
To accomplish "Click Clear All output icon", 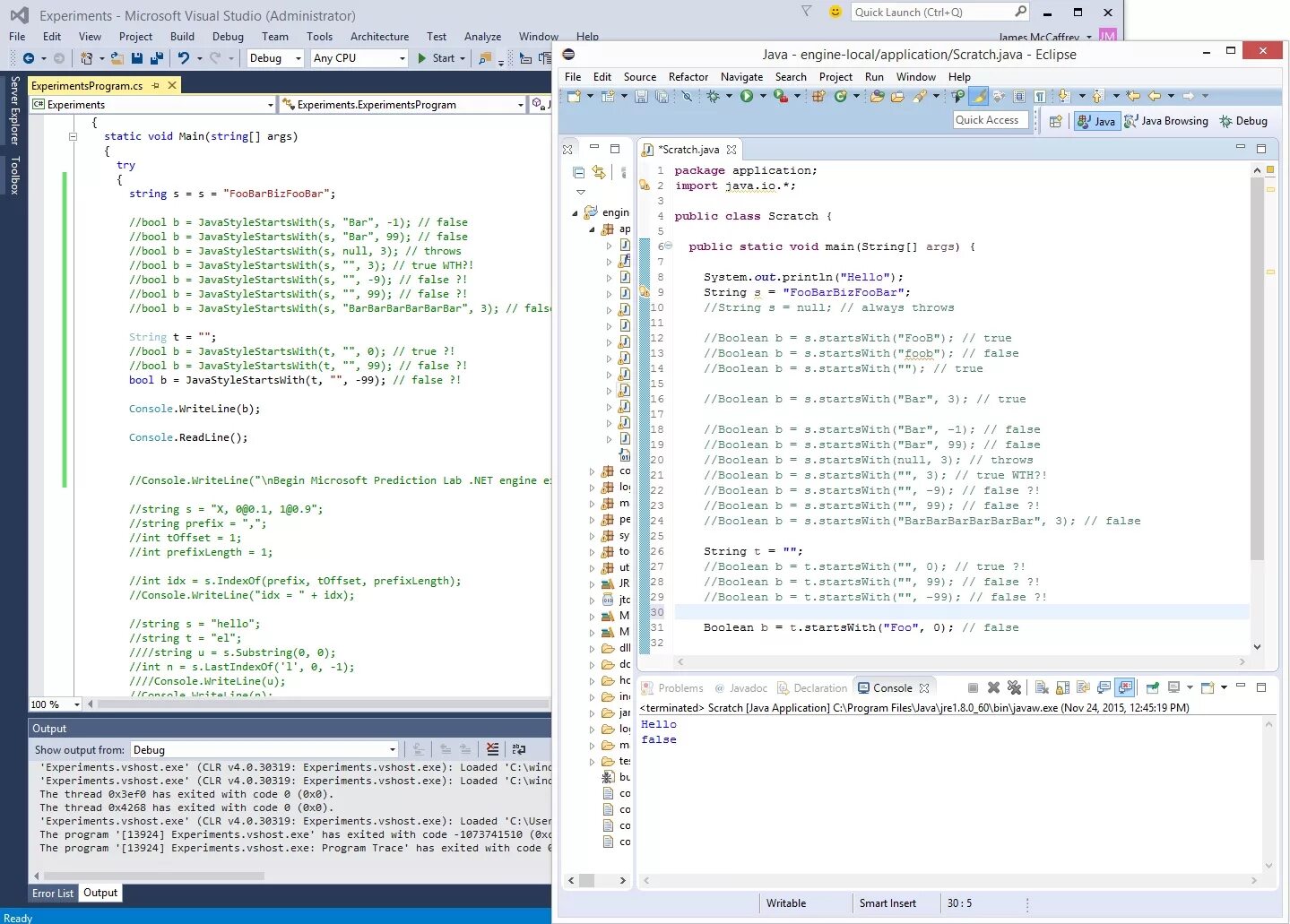I will (492, 749).
